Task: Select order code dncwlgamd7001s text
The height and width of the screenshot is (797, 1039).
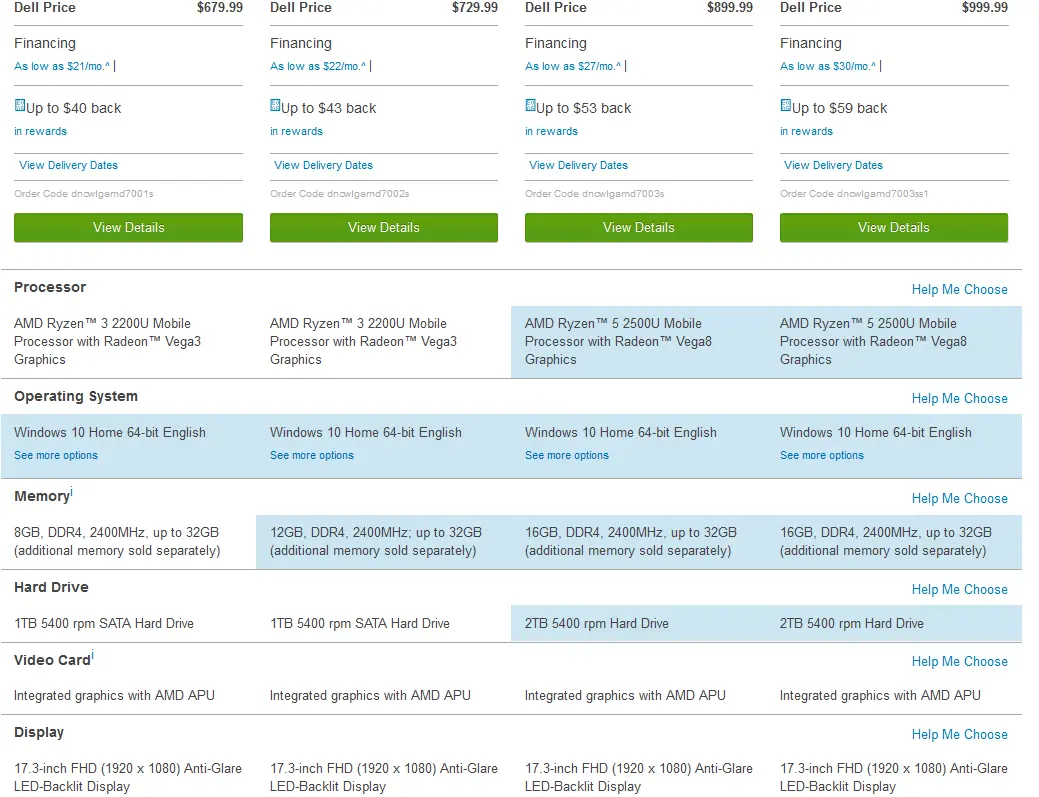Action: click(83, 193)
